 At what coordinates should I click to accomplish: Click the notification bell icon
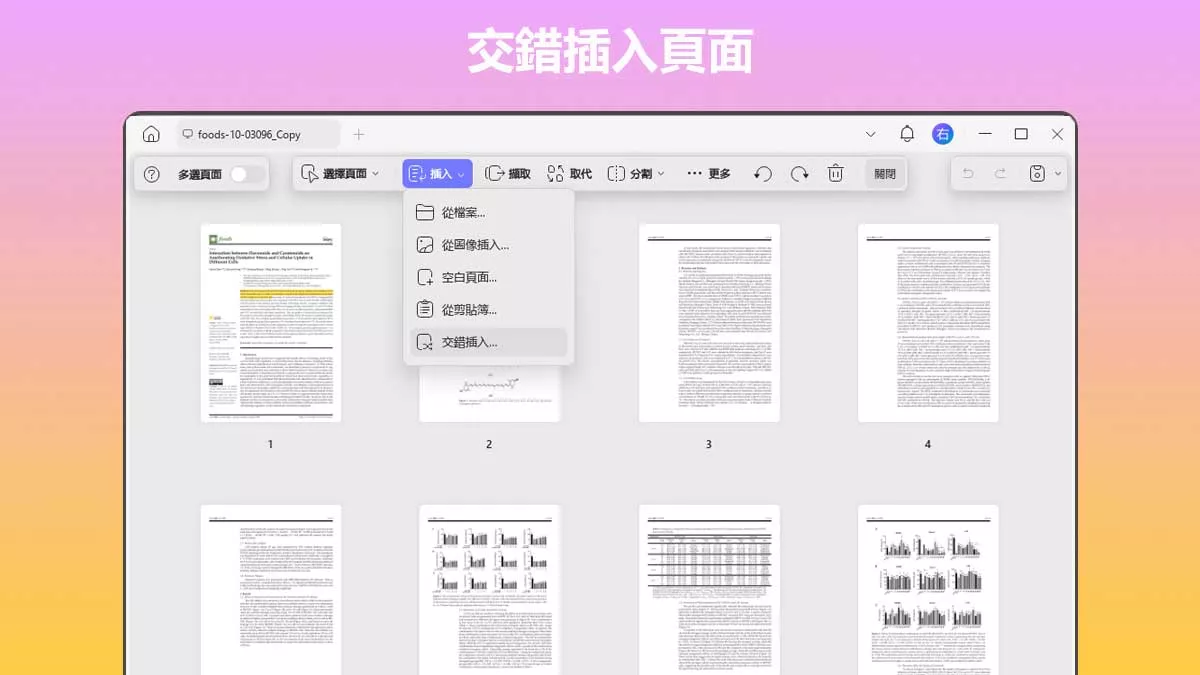tap(906, 132)
